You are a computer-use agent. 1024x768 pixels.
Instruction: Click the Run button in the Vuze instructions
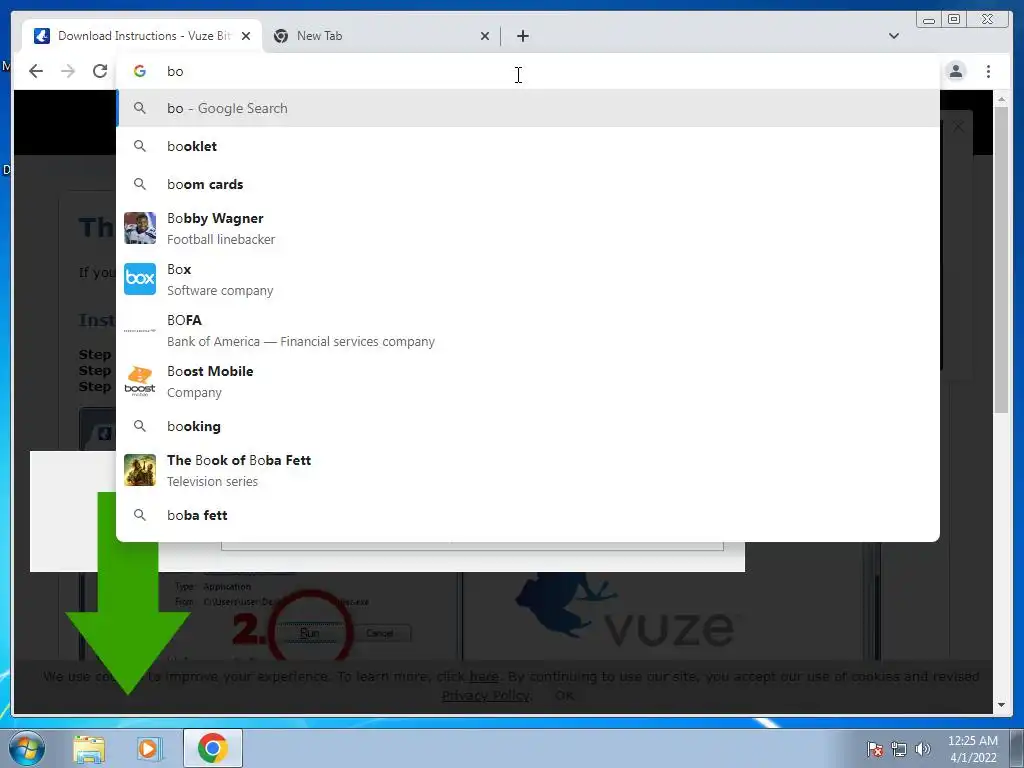coord(310,633)
